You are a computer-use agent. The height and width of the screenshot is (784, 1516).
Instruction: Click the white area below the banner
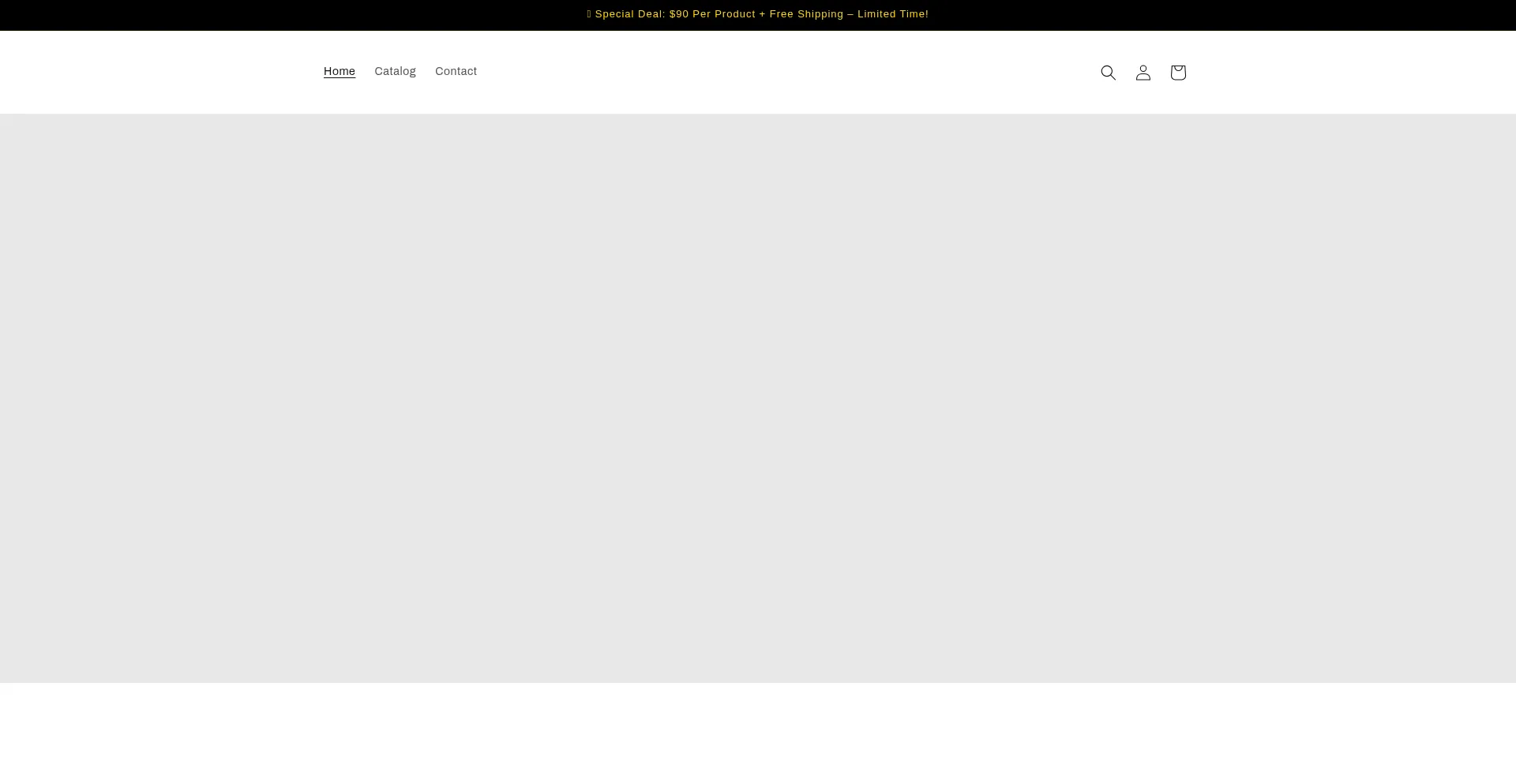tap(758, 734)
